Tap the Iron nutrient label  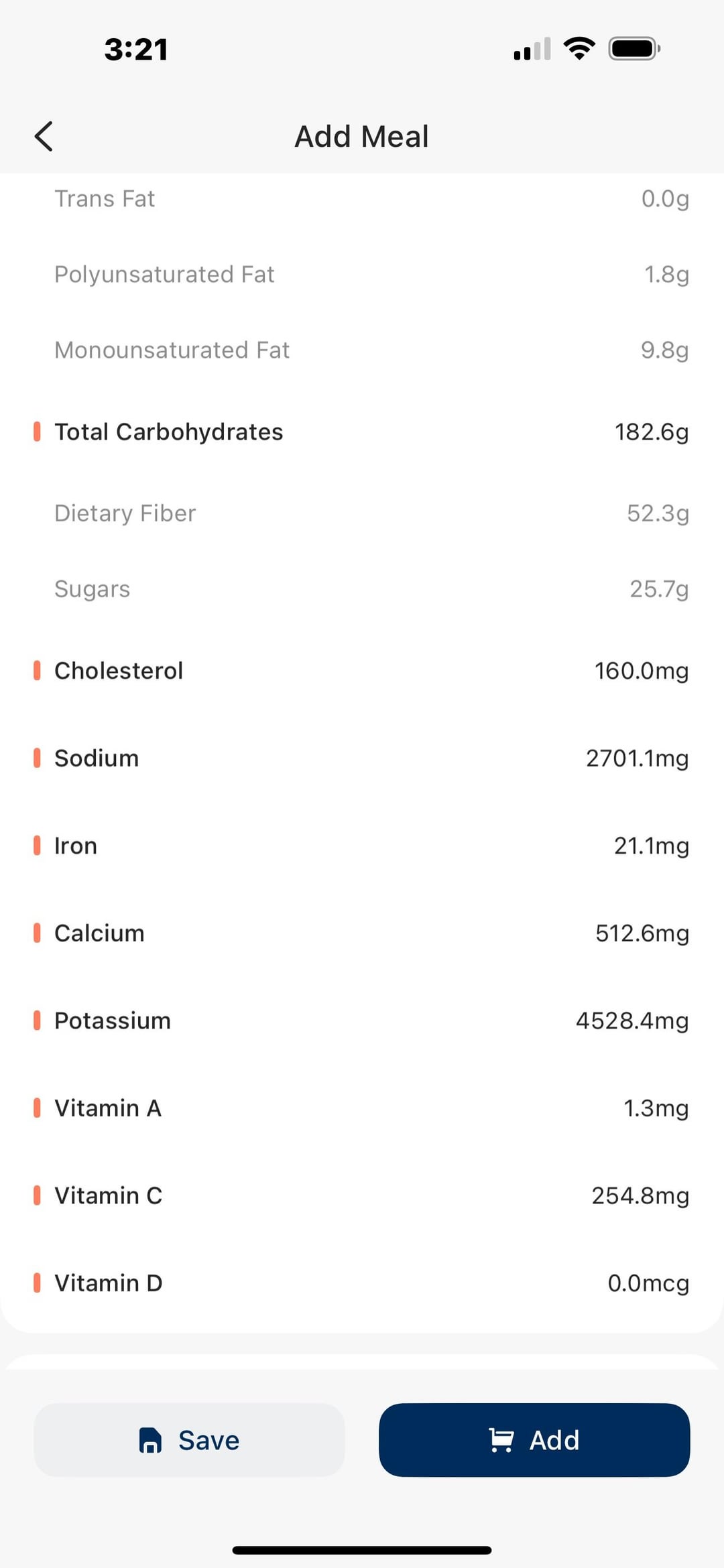coord(76,846)
